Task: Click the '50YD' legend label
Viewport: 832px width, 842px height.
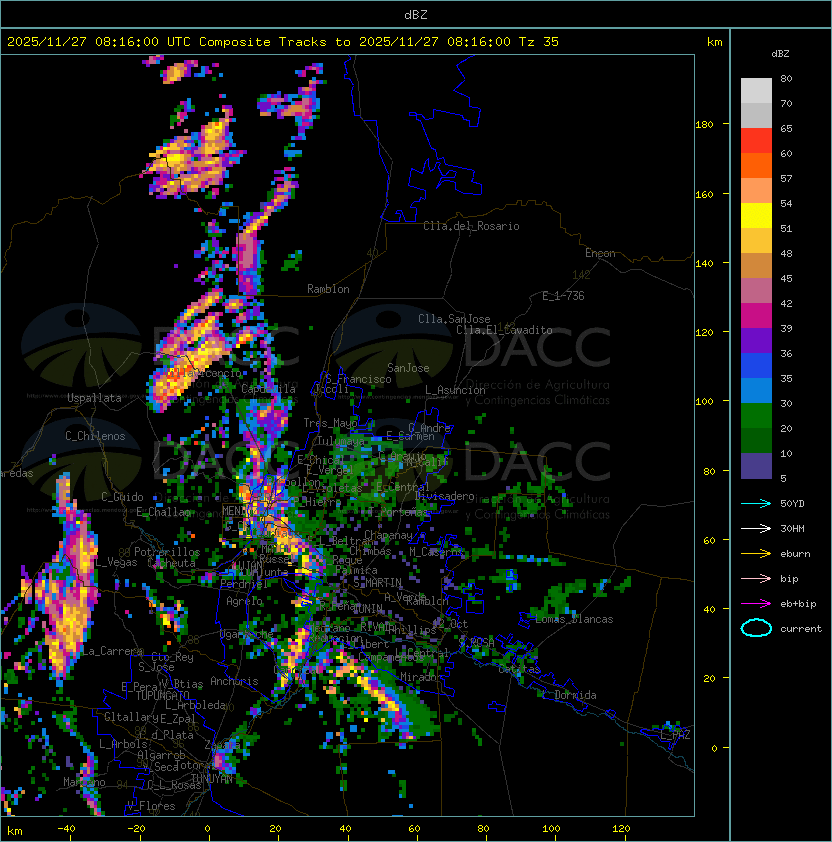Action: (792, 504)
